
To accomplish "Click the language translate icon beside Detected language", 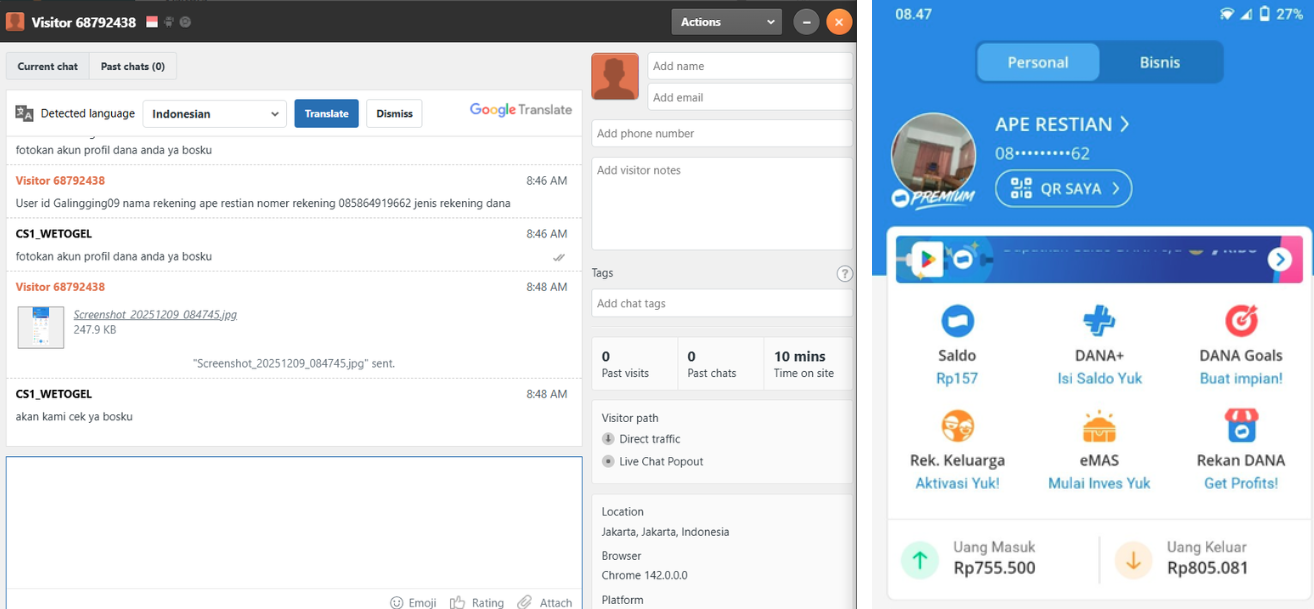I will pos(25,113).
